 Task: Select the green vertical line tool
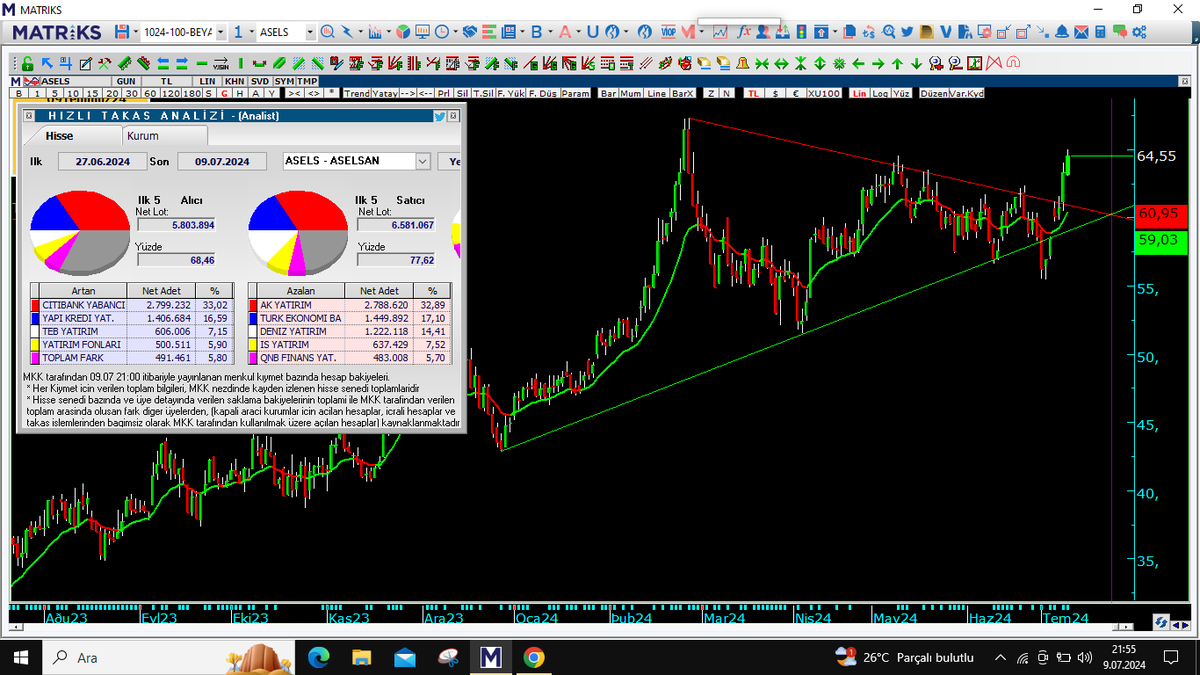point(240,63)
